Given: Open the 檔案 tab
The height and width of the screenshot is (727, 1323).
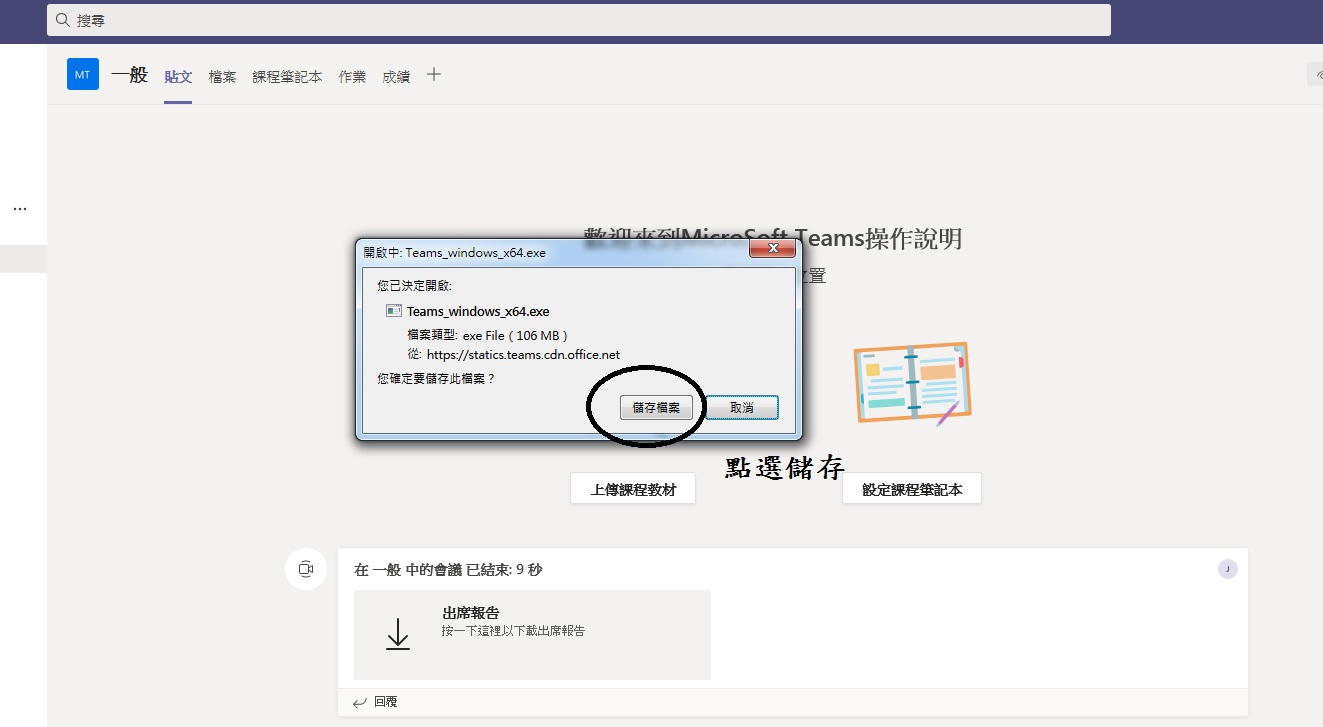Looking at the screenshot, I should [x=222, y=76].
